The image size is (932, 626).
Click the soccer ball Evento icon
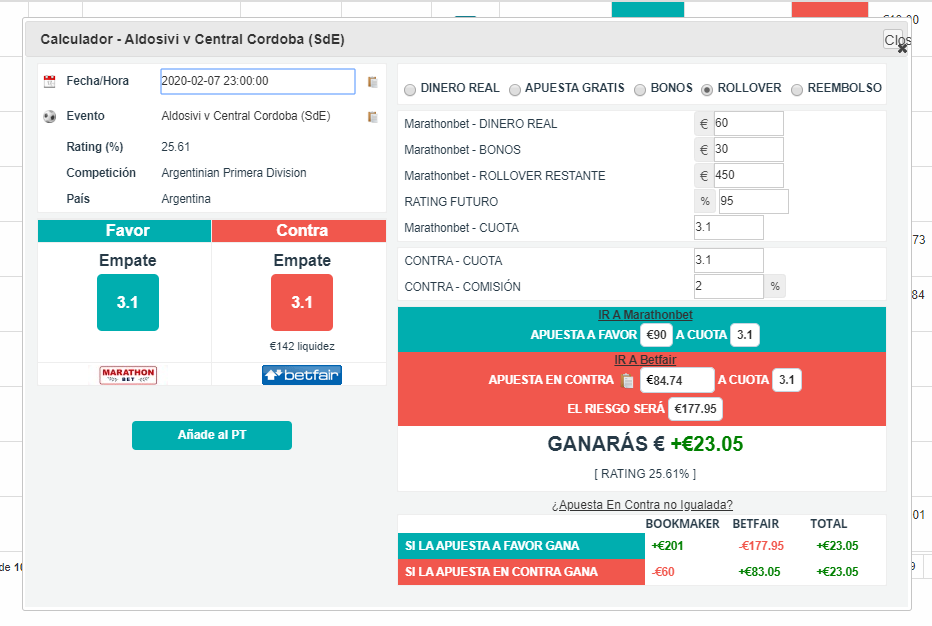[x=49, y=117]
